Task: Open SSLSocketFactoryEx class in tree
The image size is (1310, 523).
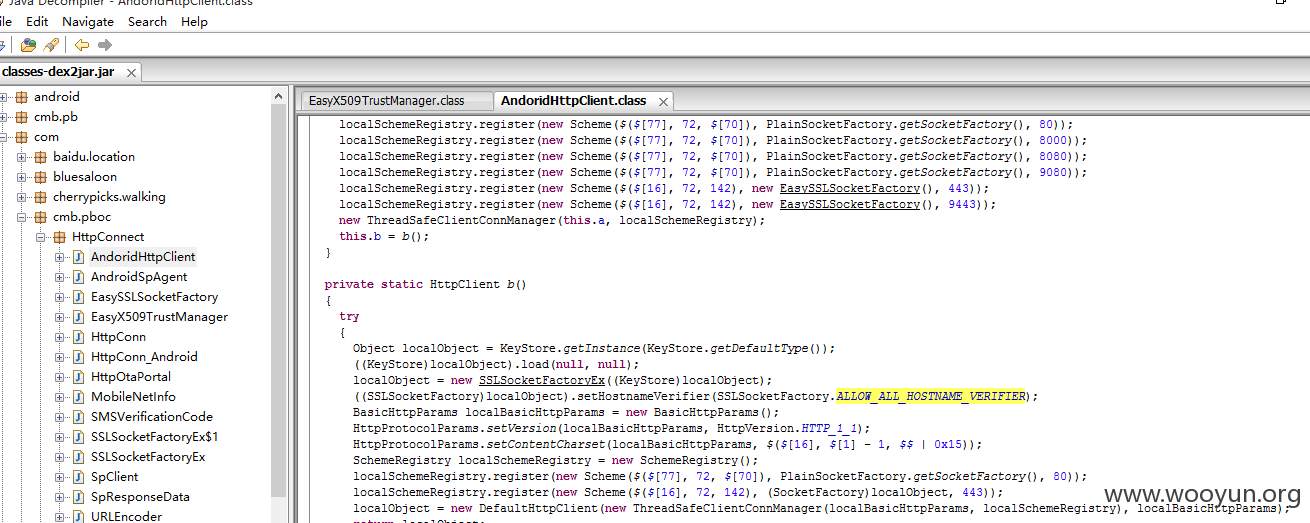Action: point(148,457)
